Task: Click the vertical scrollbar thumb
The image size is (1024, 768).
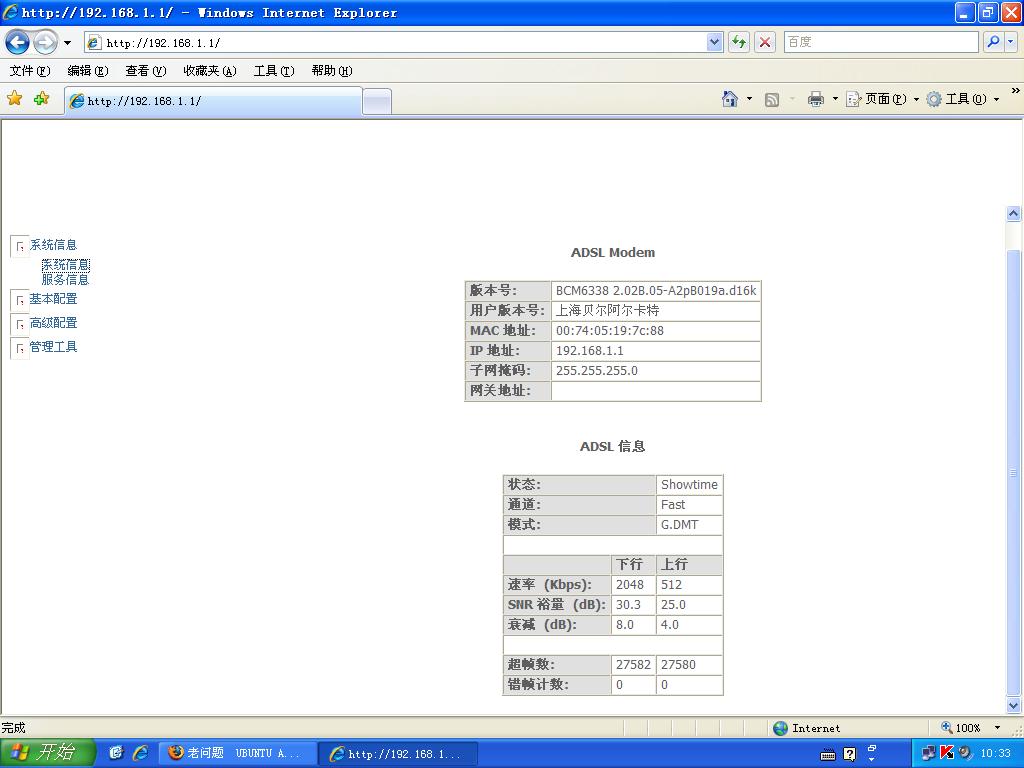Action: pyautogui.click(x=1014, y=472)
